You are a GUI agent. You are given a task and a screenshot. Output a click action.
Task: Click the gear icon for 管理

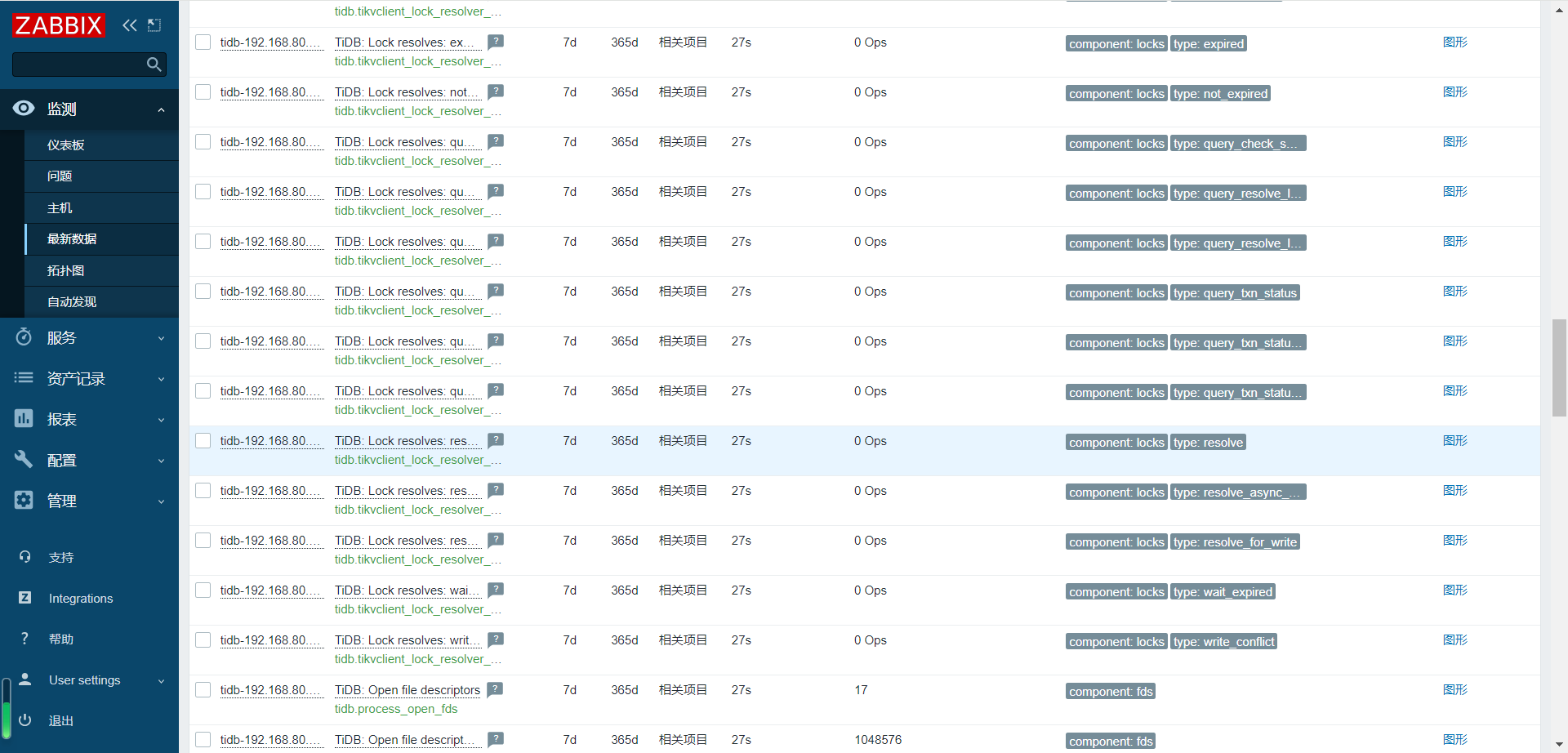point(24,501)
